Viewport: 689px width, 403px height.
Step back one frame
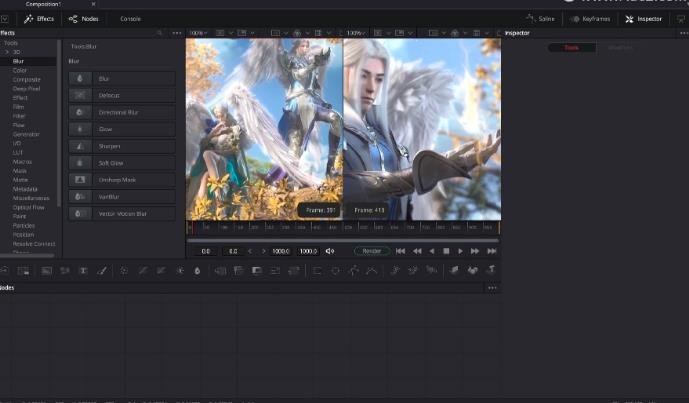[417, 251]
